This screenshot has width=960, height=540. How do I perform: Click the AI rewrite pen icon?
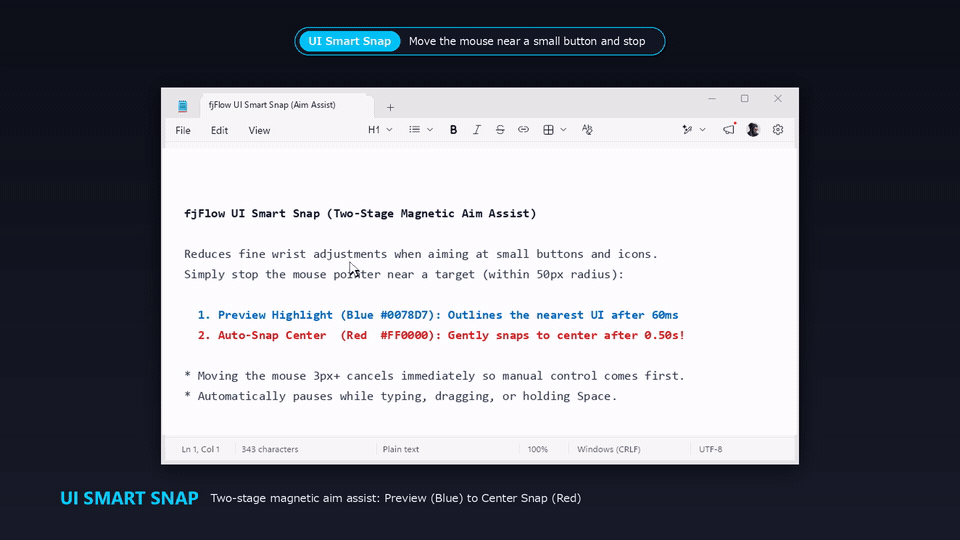point(688,130)
